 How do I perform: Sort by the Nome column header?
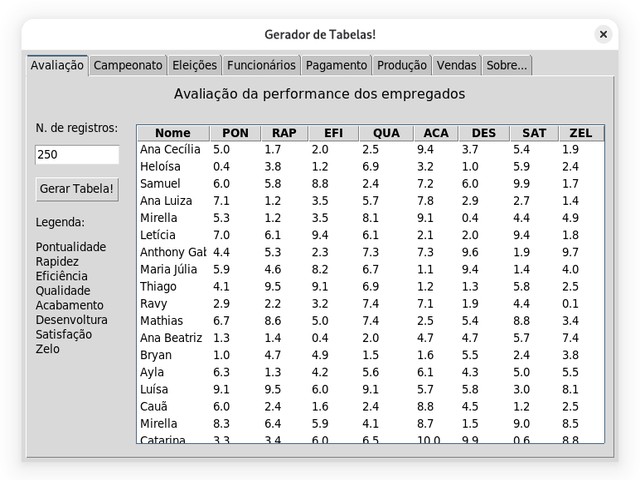(173, 133)
